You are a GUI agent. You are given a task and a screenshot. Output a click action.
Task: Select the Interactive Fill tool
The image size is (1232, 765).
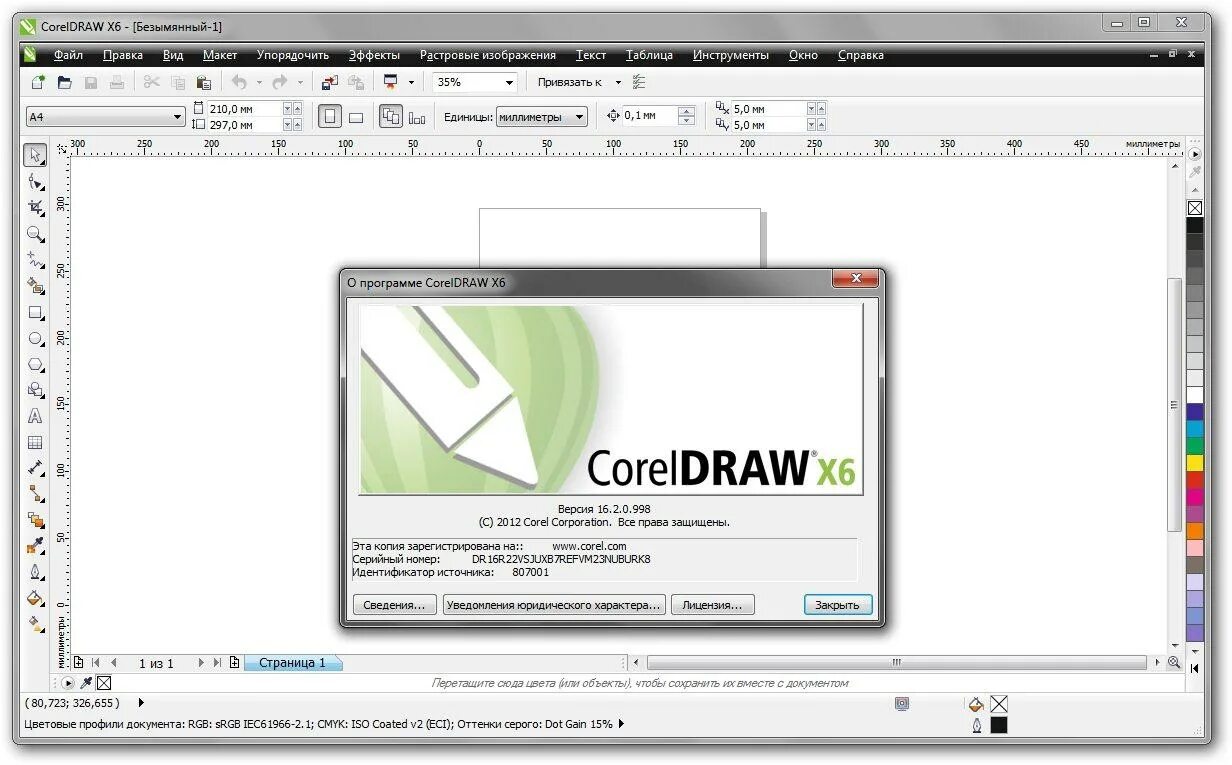36,624
